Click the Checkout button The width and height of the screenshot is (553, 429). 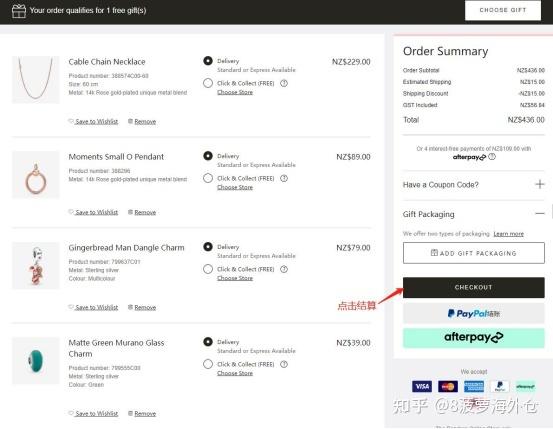[x=474, y=287]
